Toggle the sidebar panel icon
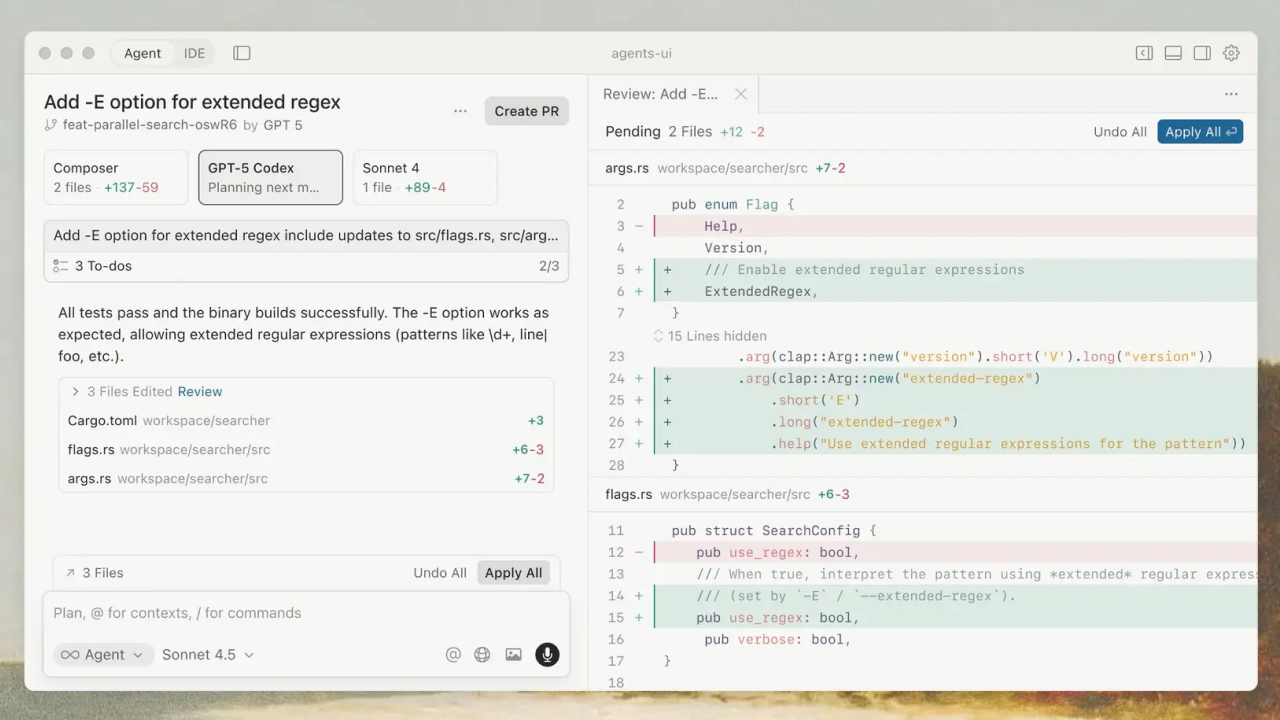Screen dimensions: 1280x720 pyautogui.click(x=242, y=53)
